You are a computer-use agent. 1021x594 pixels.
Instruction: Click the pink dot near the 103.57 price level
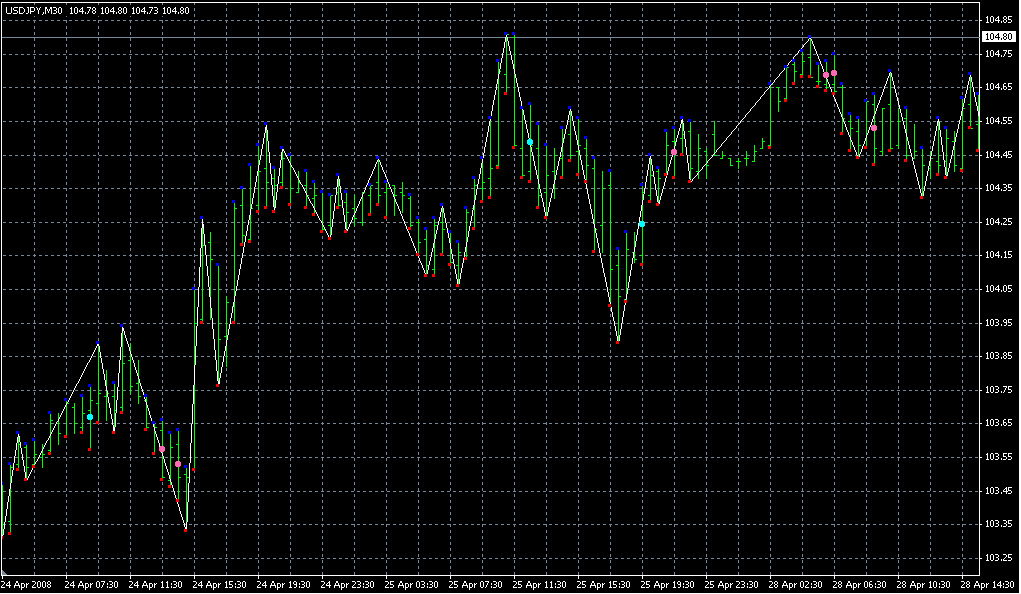(162, 449)
